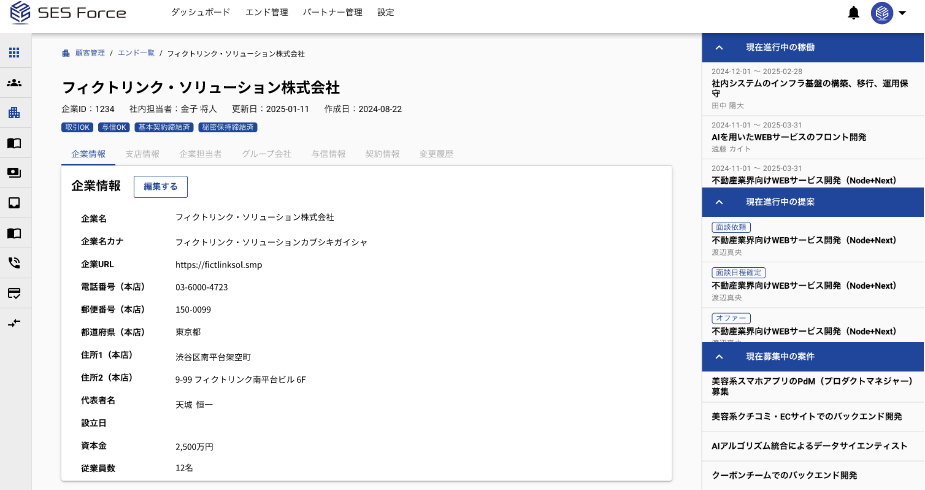This screenshot has height=490, width=925.
Task: Open AIを用いたWEBサービスのフロント開発 entry
Action: [812, 138]
